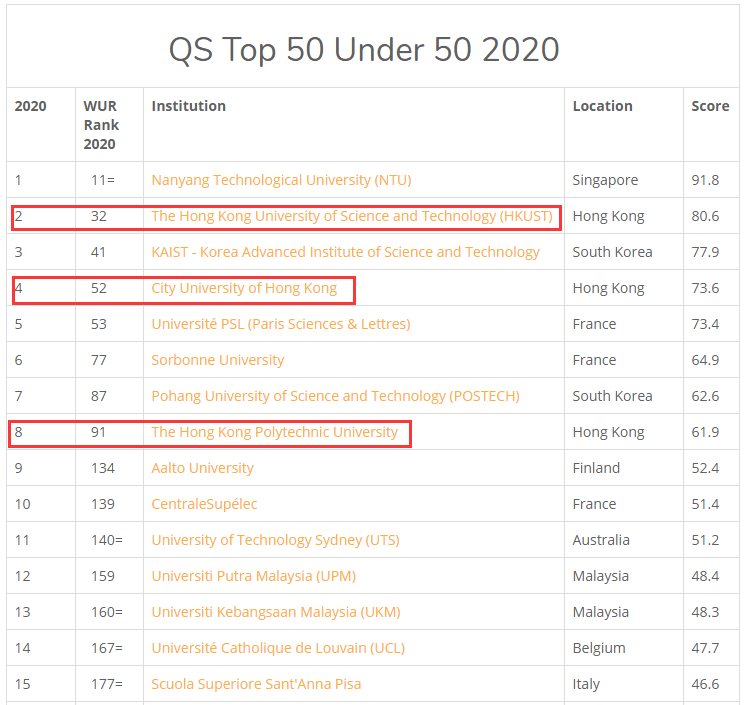The height and width of the screenshot is (705, 745).
Task: Click the WUR Rank 2020 column header
Action: pyautogui.click(x=101, y=125)
